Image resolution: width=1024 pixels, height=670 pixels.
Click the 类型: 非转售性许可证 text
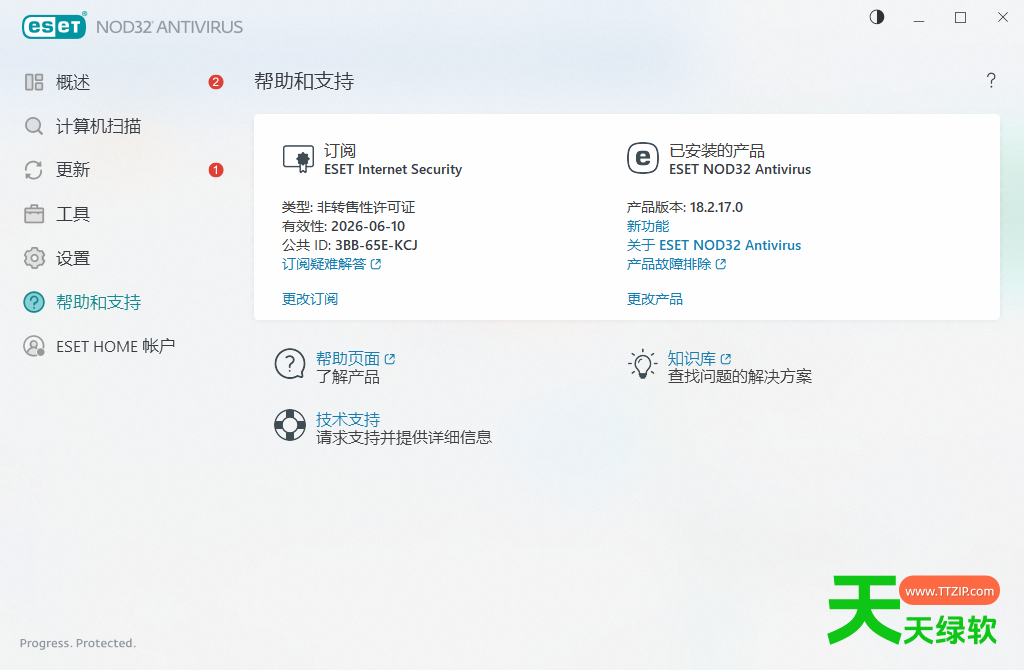tap(348, 207)
